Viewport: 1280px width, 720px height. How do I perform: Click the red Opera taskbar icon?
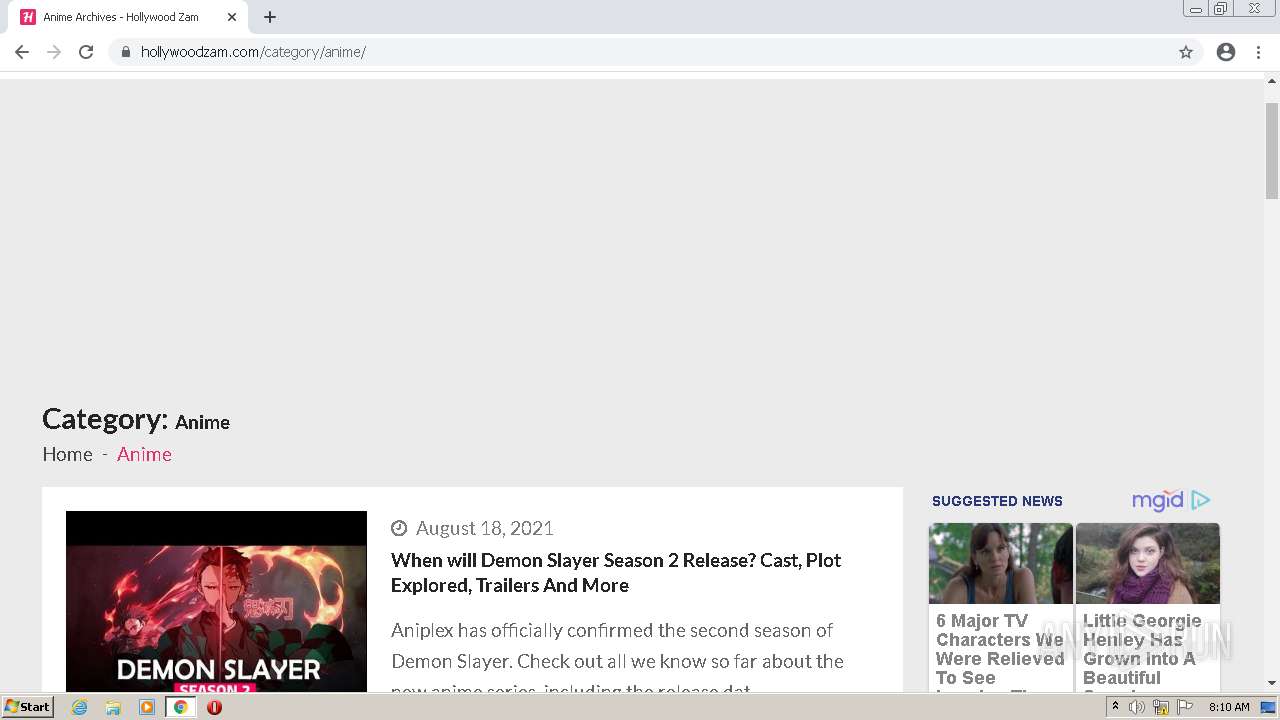tap(214, 707)
